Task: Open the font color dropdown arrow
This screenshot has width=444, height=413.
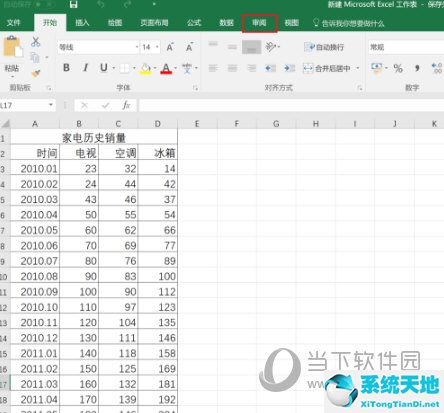Action: (175, 68)
